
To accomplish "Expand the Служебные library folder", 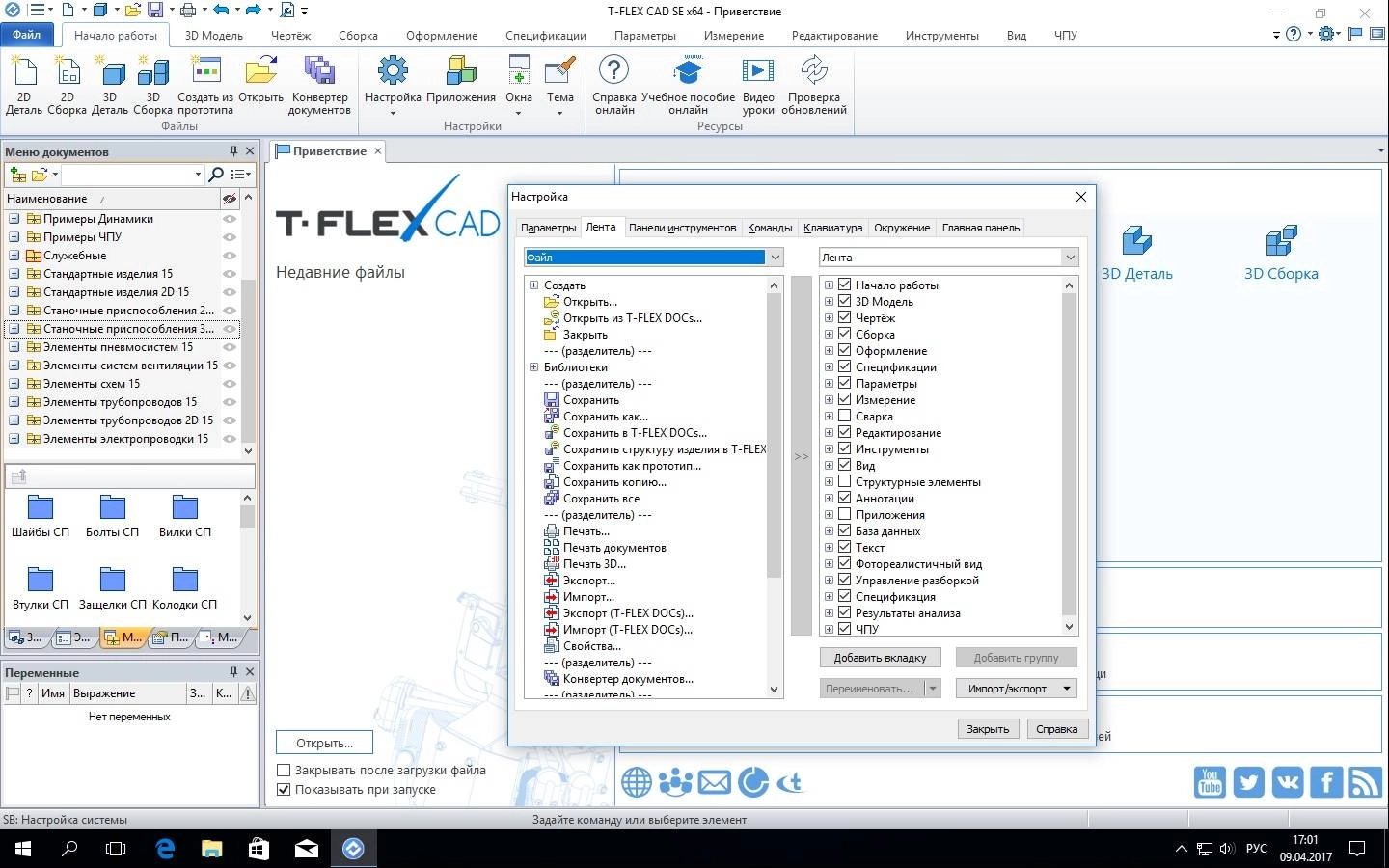I will (x=14, y=256).
